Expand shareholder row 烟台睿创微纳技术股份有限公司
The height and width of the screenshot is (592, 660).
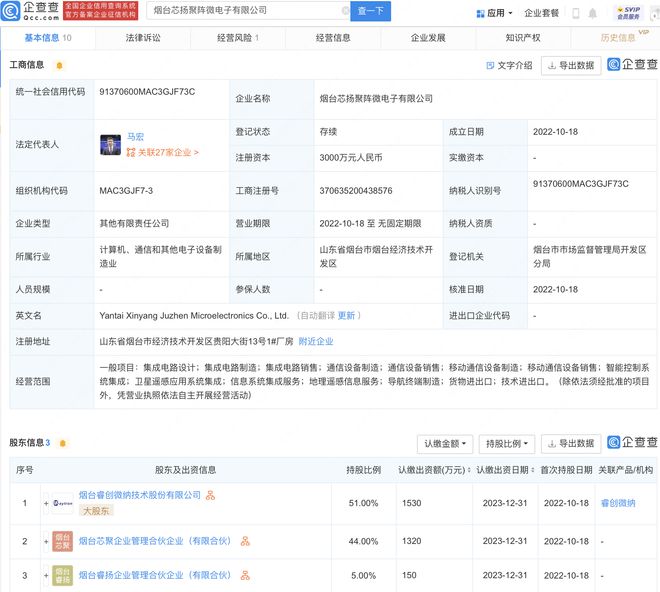click(x=46, y=503)
